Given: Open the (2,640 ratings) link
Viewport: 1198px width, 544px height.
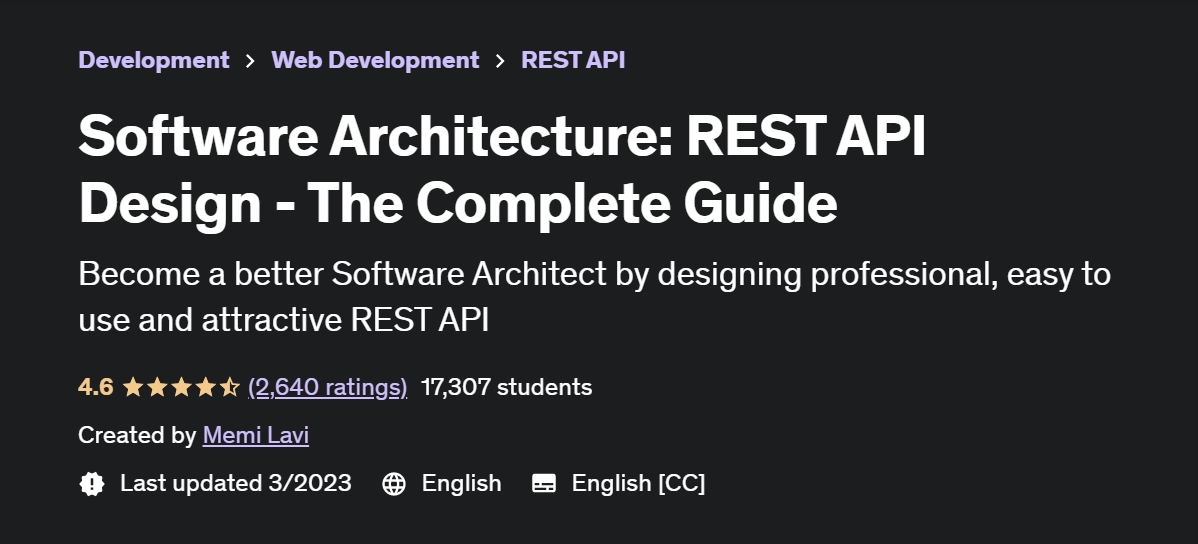Looking at the screenshot, I should pyautogui.click(x=328, y=387).
